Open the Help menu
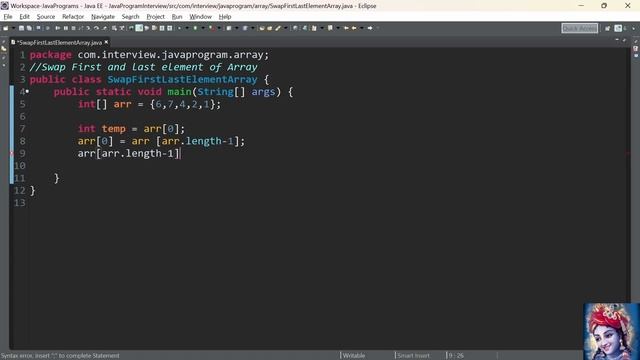The width and height of the screenshot is (640, 360). [x=225, y=17]
